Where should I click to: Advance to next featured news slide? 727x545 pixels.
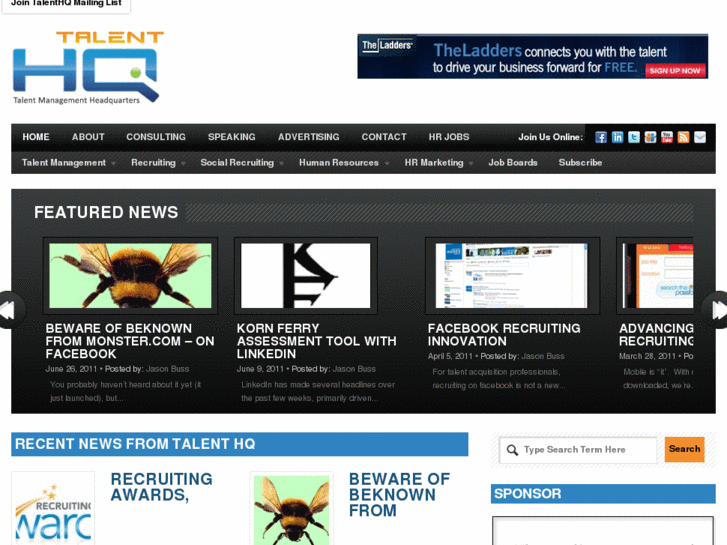click(716, 310)
